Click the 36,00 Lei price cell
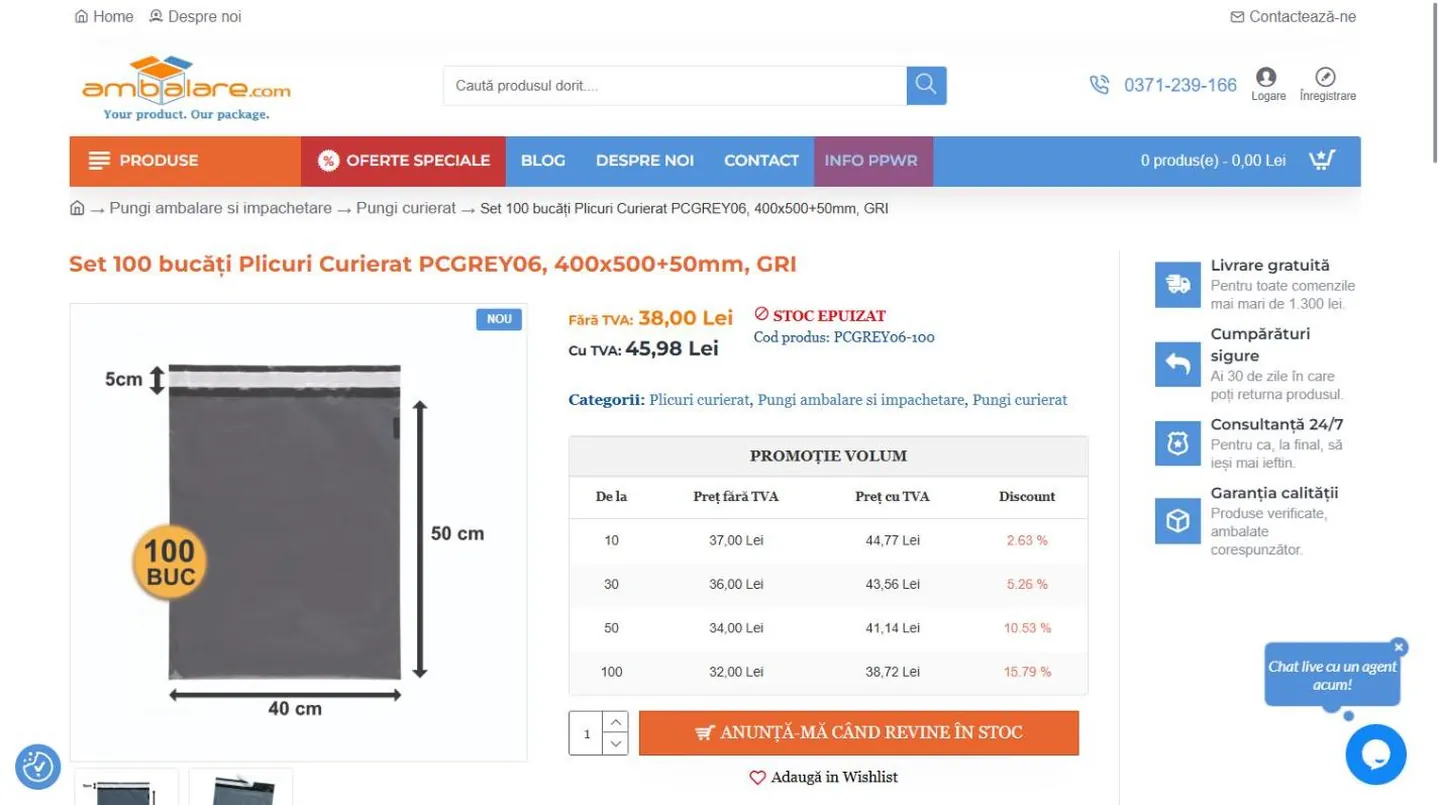Screen dimensions: 1440x805 tap(736, 584)
